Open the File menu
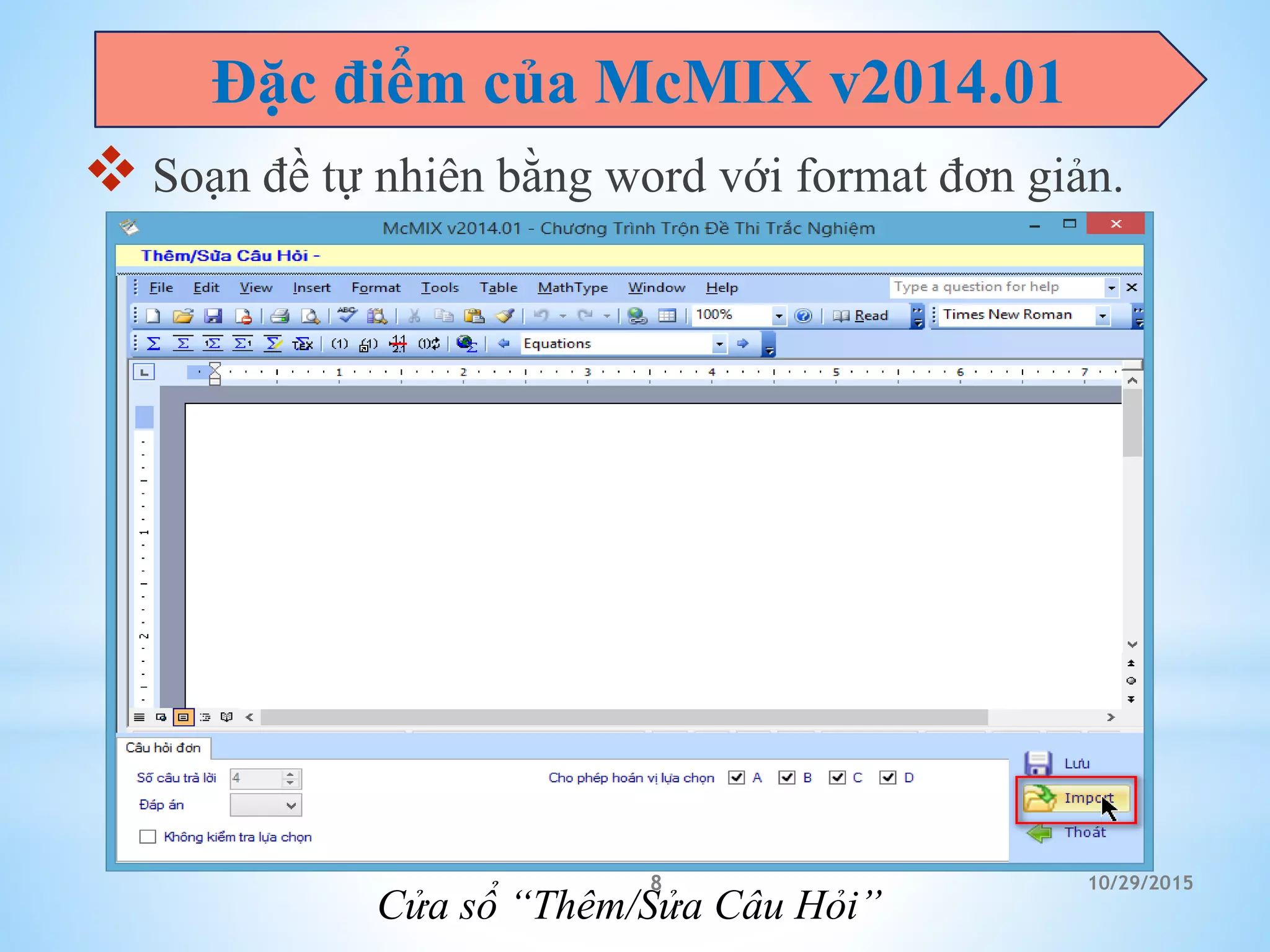This screenshot has height=952, width=1270. click(161, 288)
